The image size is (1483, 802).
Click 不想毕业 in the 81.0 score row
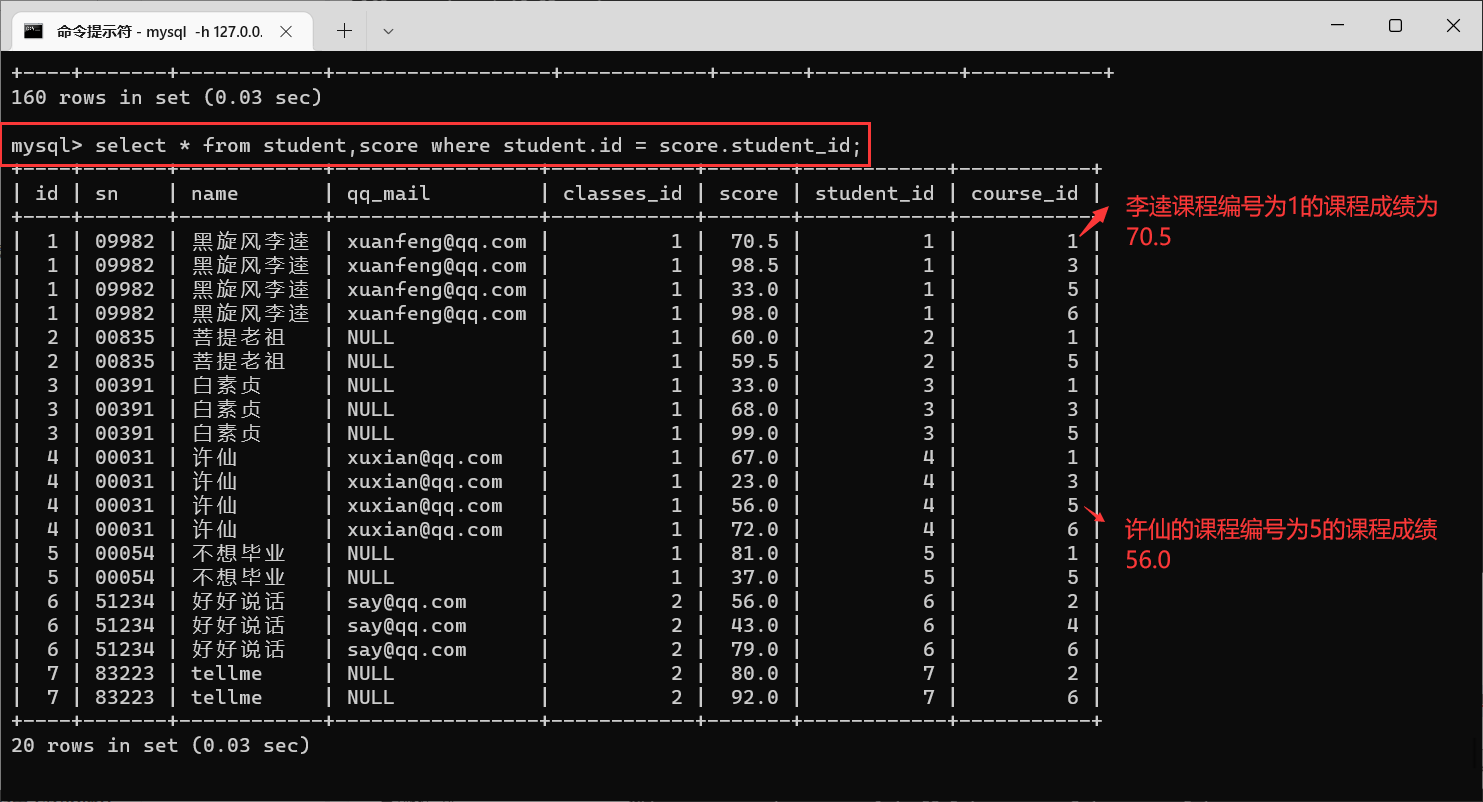[238, 553]
